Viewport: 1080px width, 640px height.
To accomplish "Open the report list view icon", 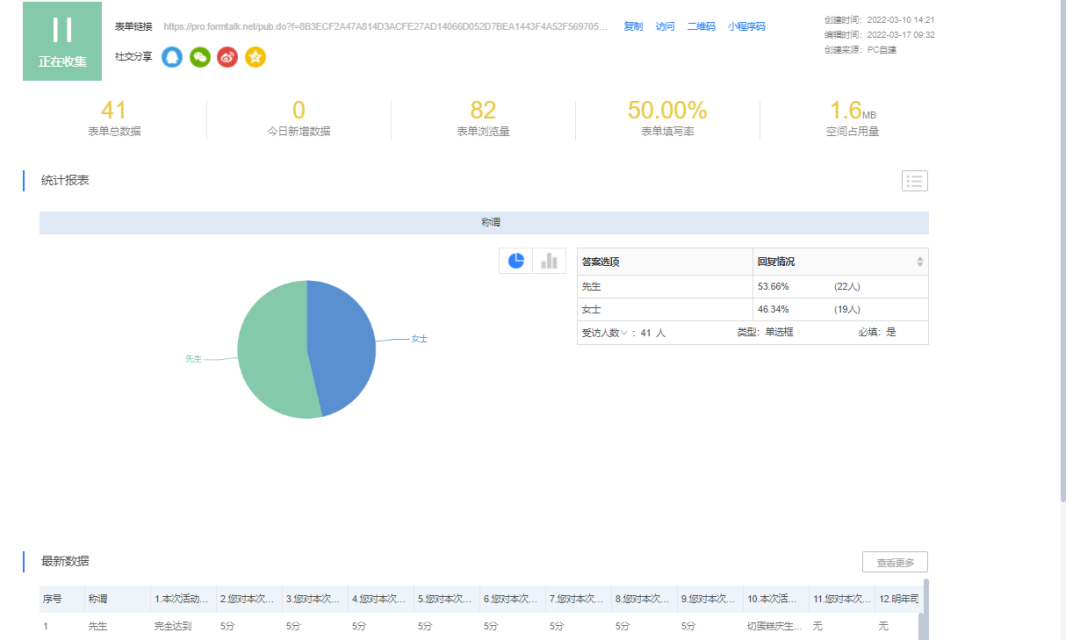I will (915, 181).
